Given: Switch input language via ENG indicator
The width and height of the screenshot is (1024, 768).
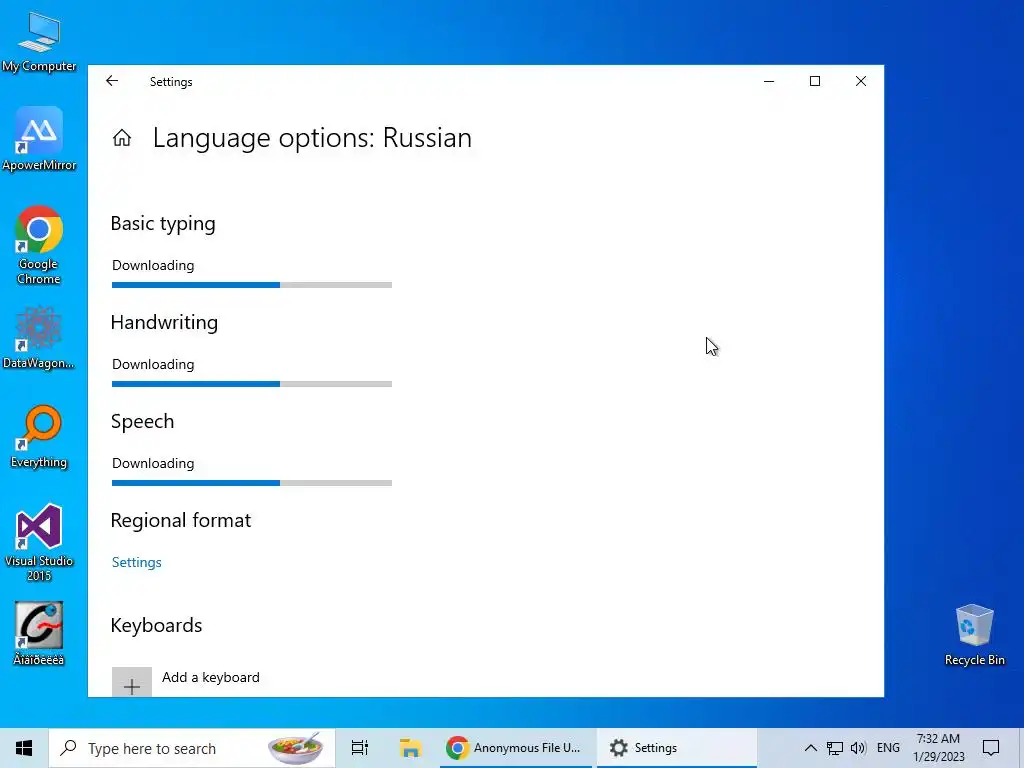Looking at the screenshot, I should coord(888,748).
